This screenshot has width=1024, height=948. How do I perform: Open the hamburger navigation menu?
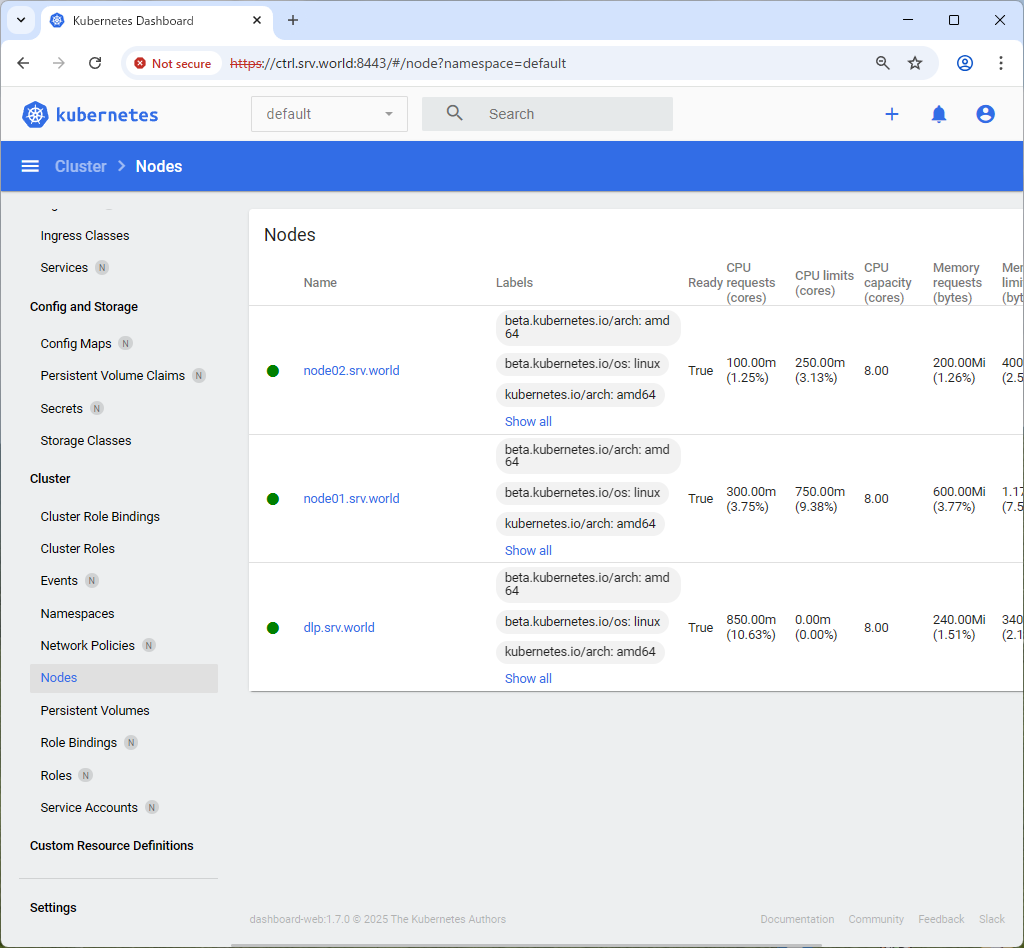pyautogui.click(x=30, y=166)
